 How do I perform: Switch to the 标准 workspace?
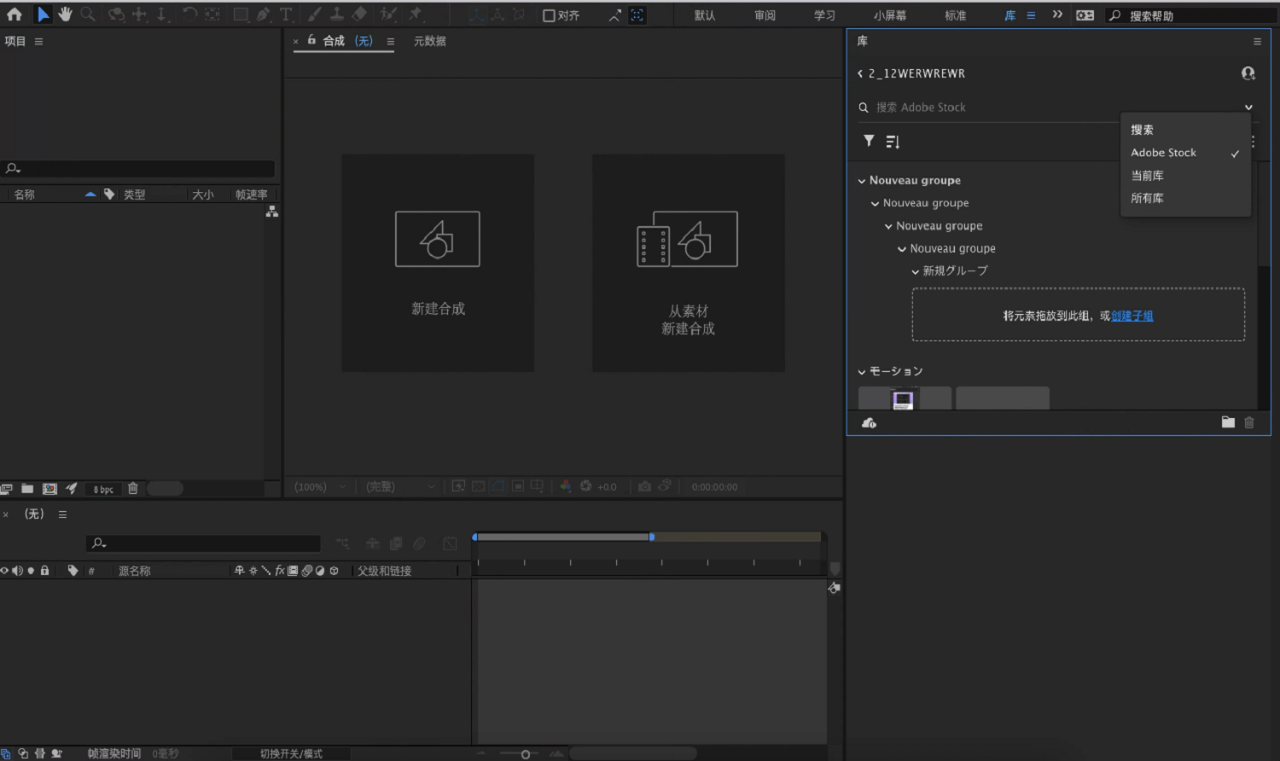[x=955, y=16]
